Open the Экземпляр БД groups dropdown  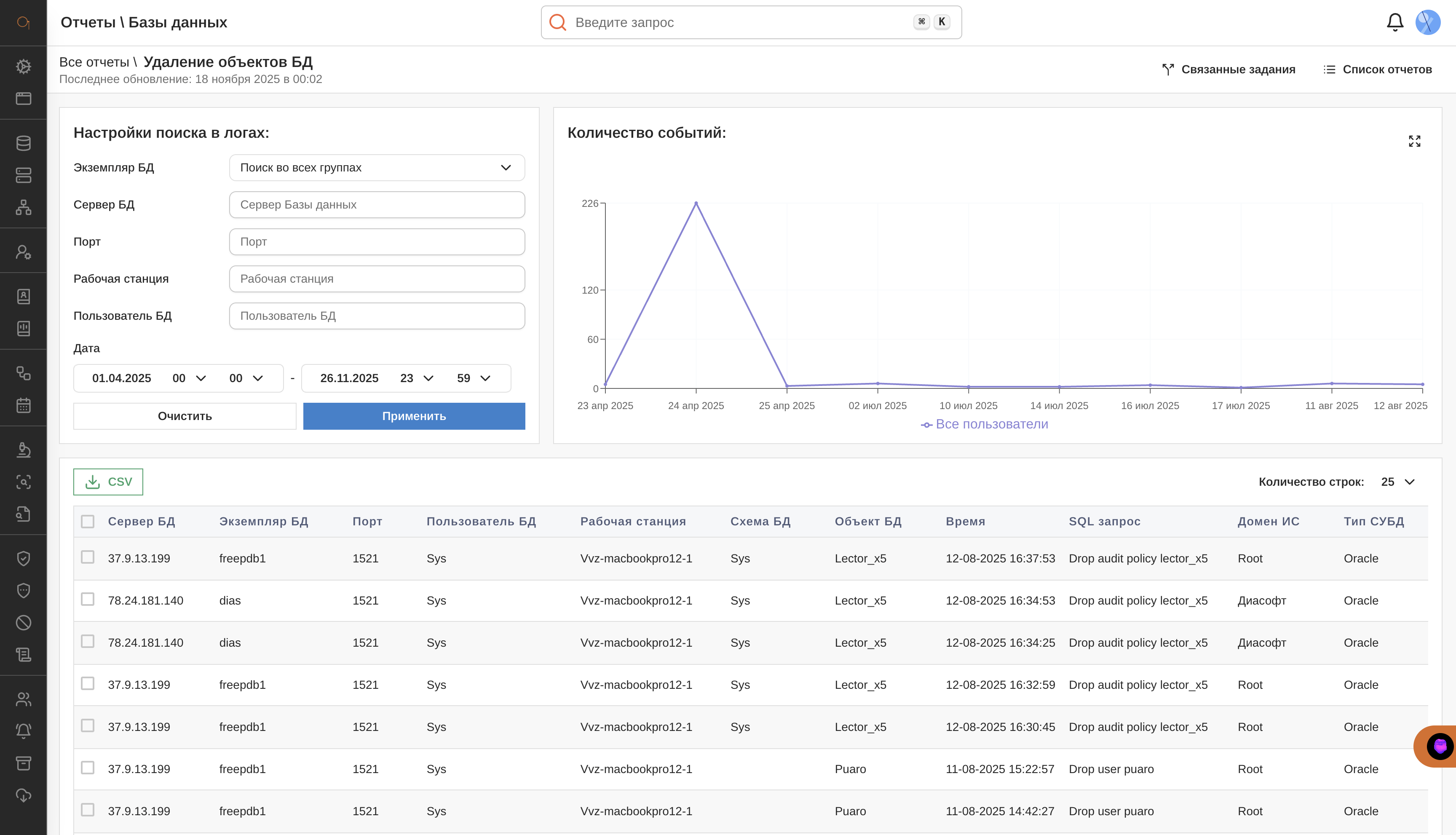pos(377,167)
